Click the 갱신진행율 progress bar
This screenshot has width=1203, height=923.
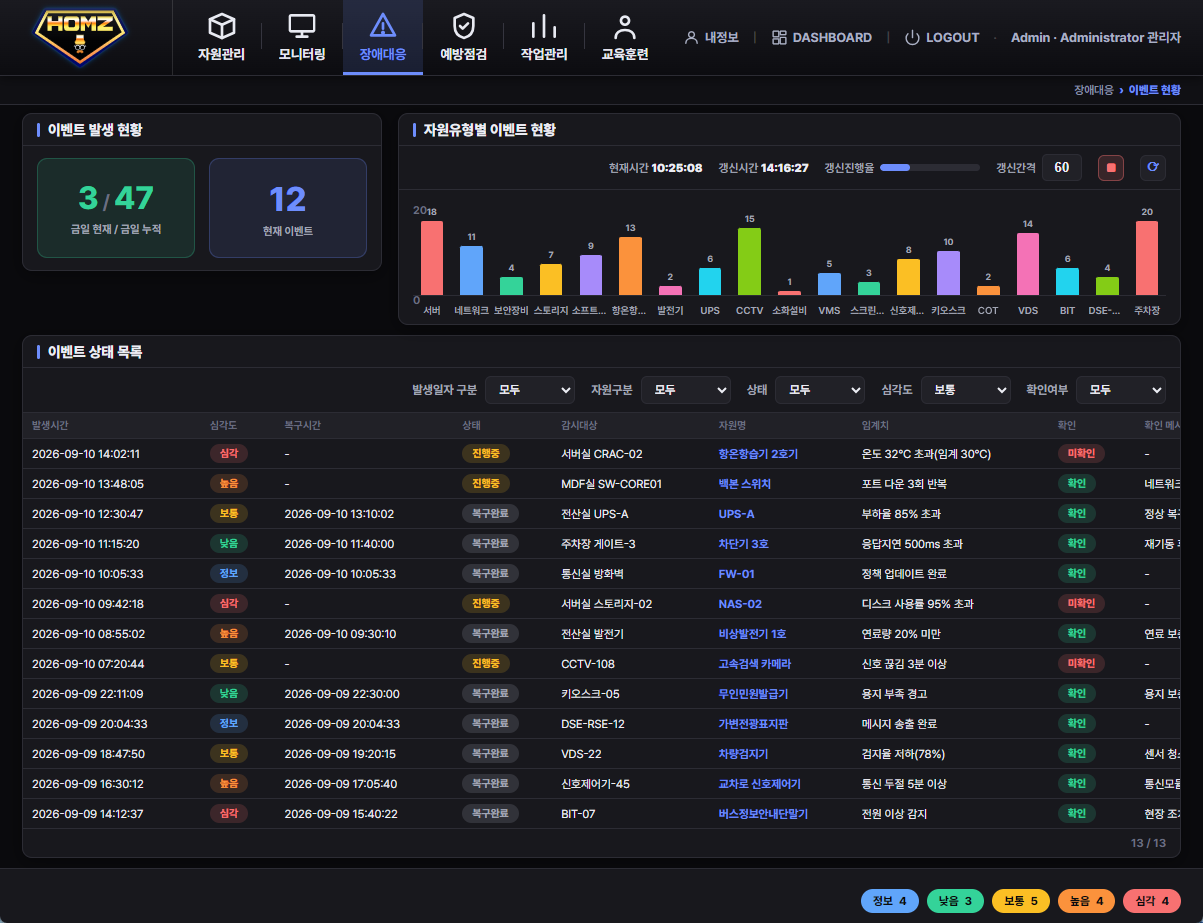point(930,168)
